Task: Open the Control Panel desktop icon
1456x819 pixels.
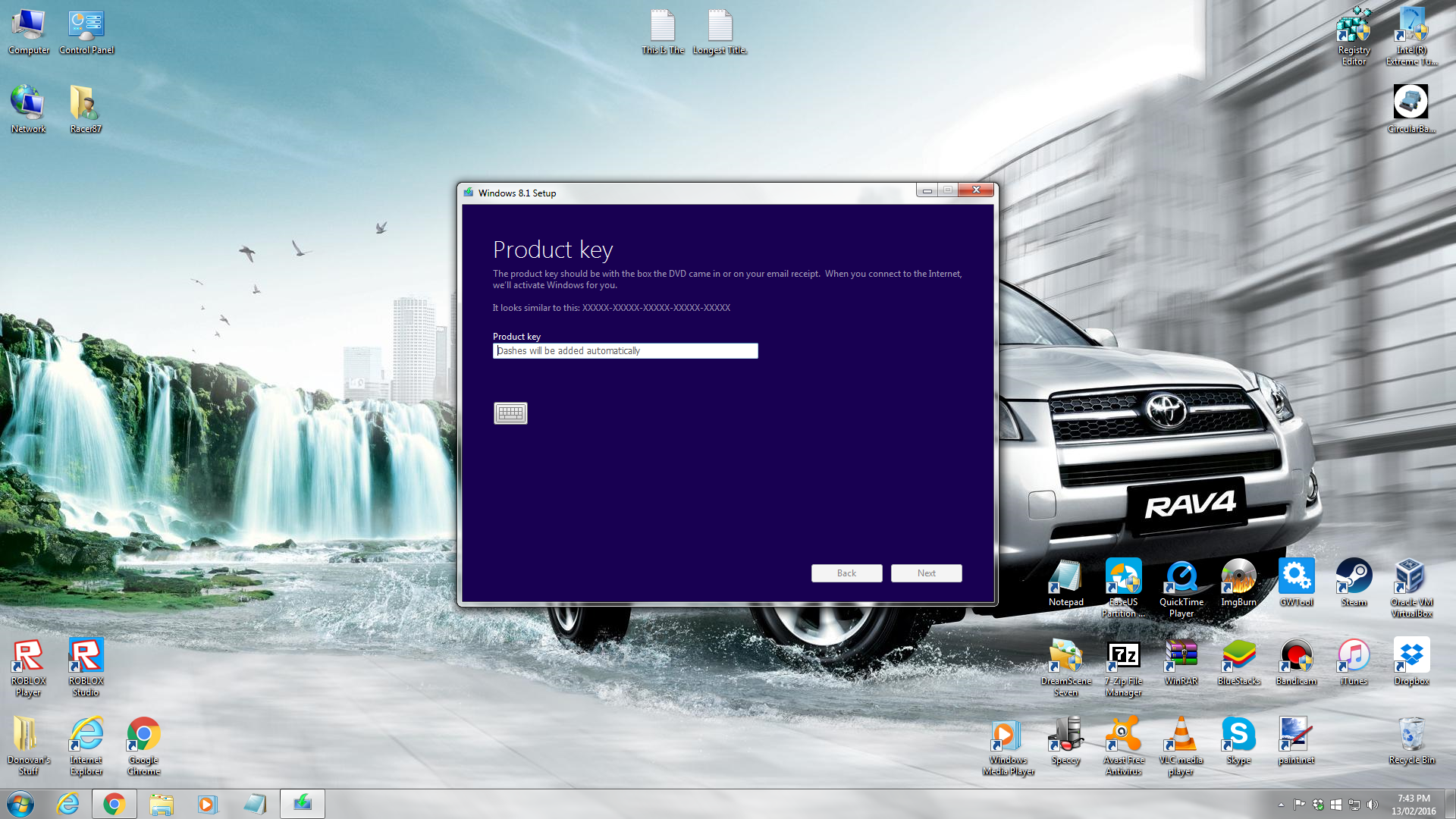Action: click(x=86, y=27)
